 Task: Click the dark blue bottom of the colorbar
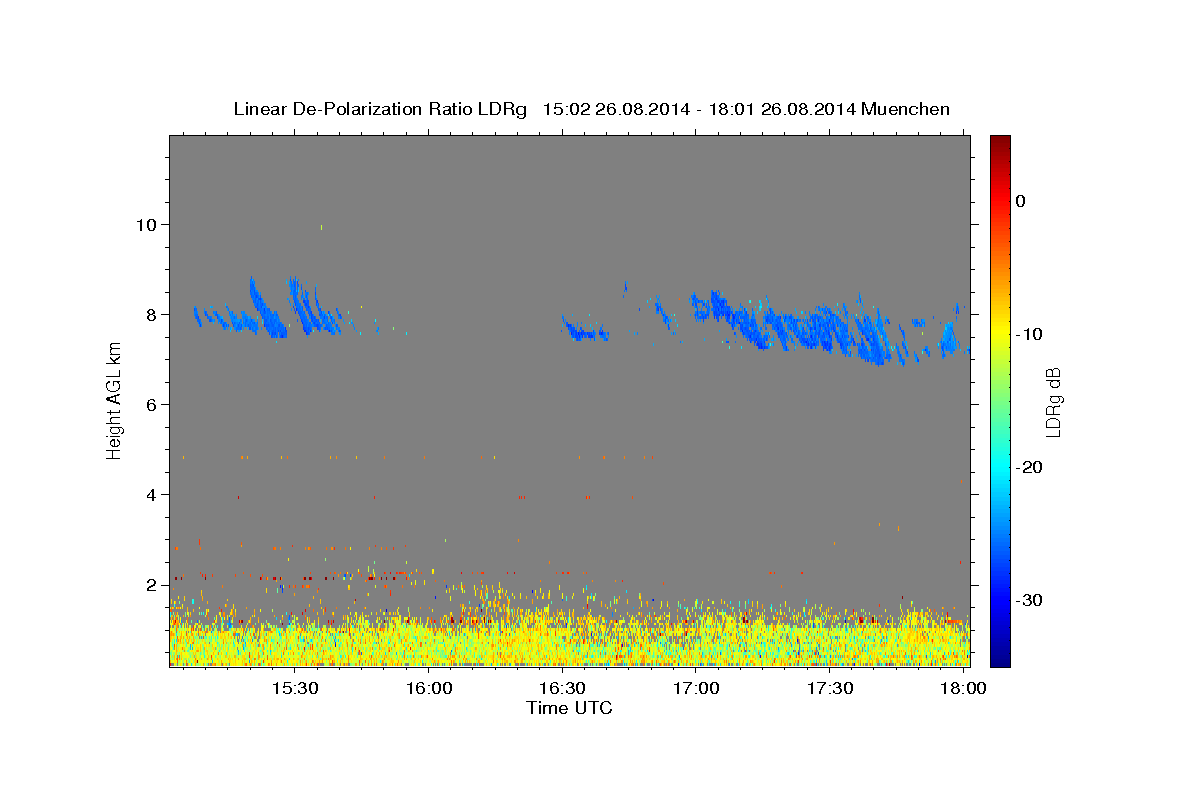[1000, 656]
